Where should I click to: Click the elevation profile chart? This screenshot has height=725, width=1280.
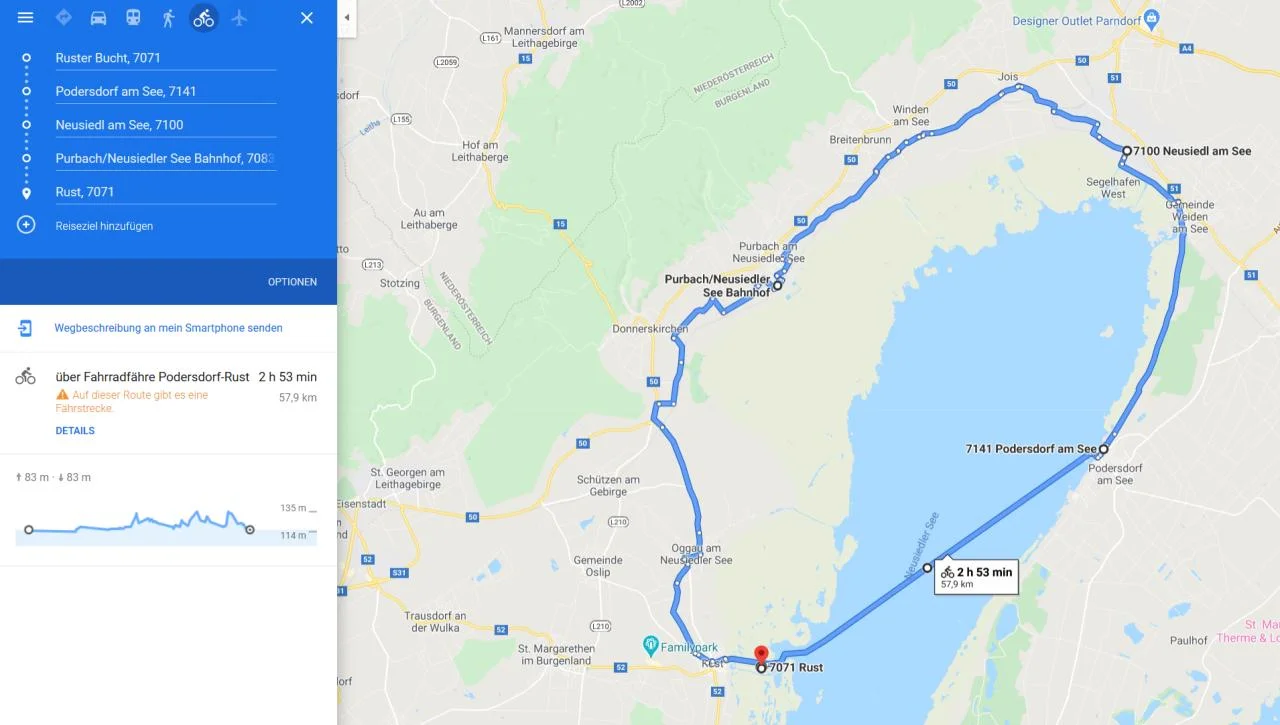[166, 521]
